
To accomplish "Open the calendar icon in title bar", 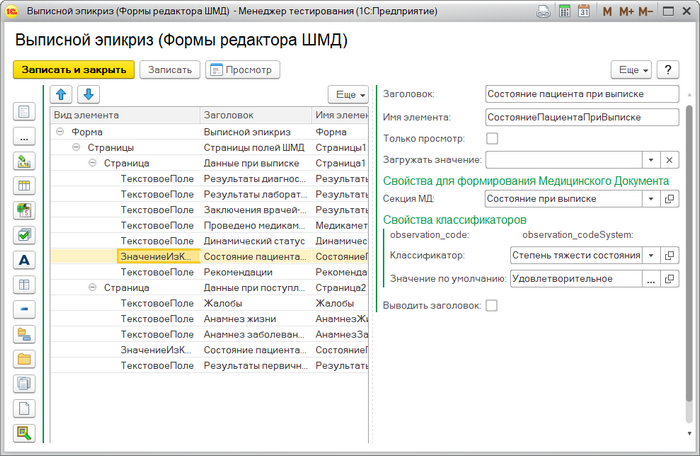I will (x=584, y=11).
